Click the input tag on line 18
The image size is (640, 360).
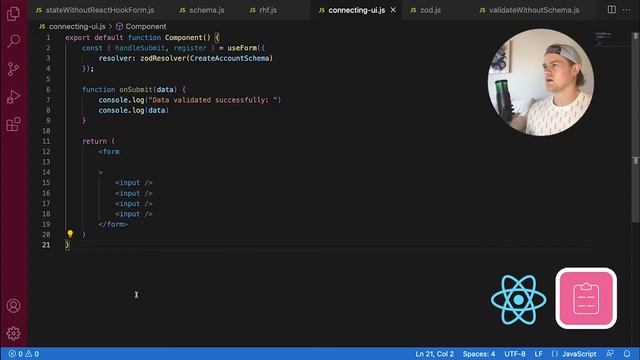pos(133,214)
